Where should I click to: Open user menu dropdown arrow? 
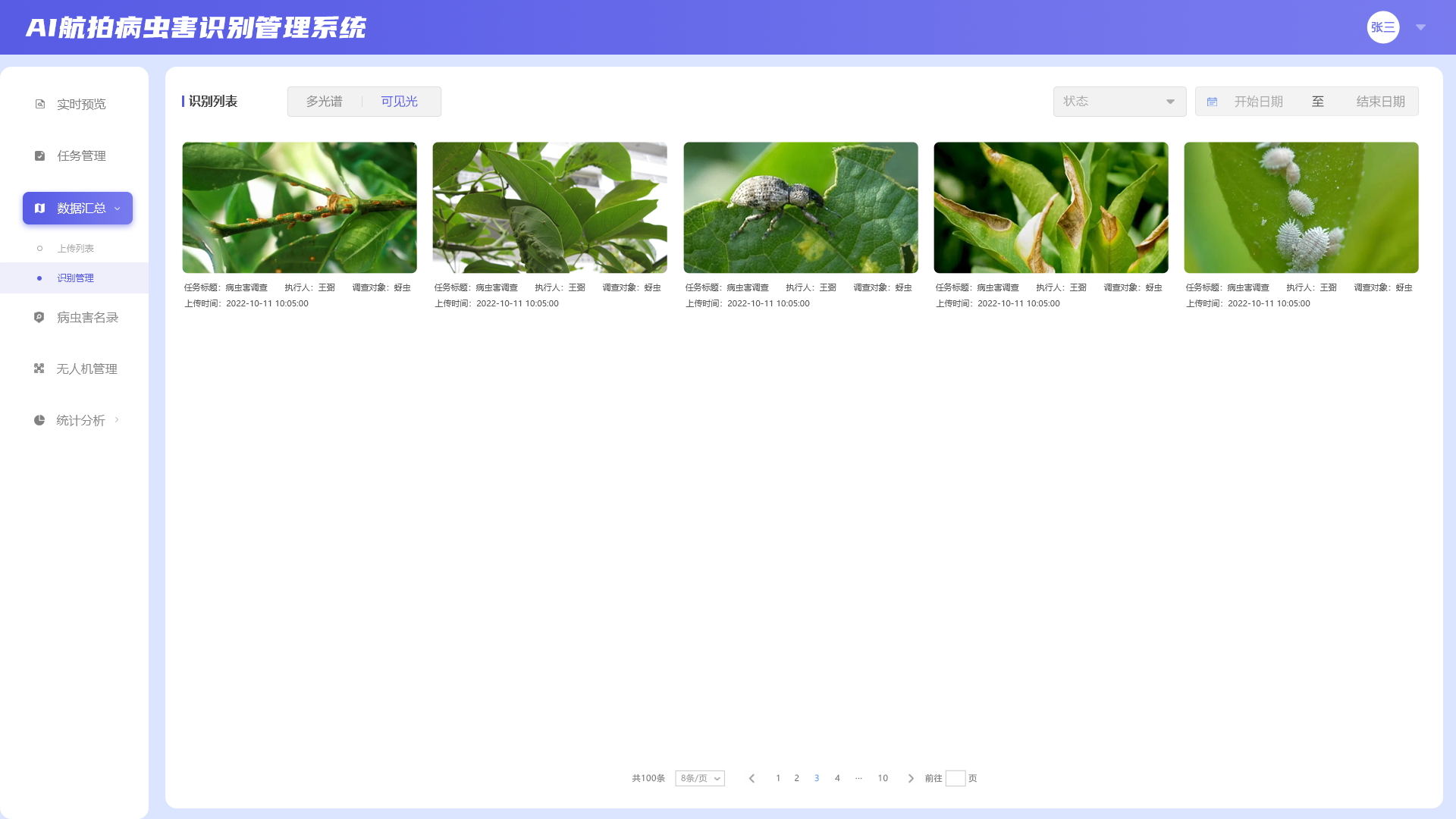[1421, 27]
